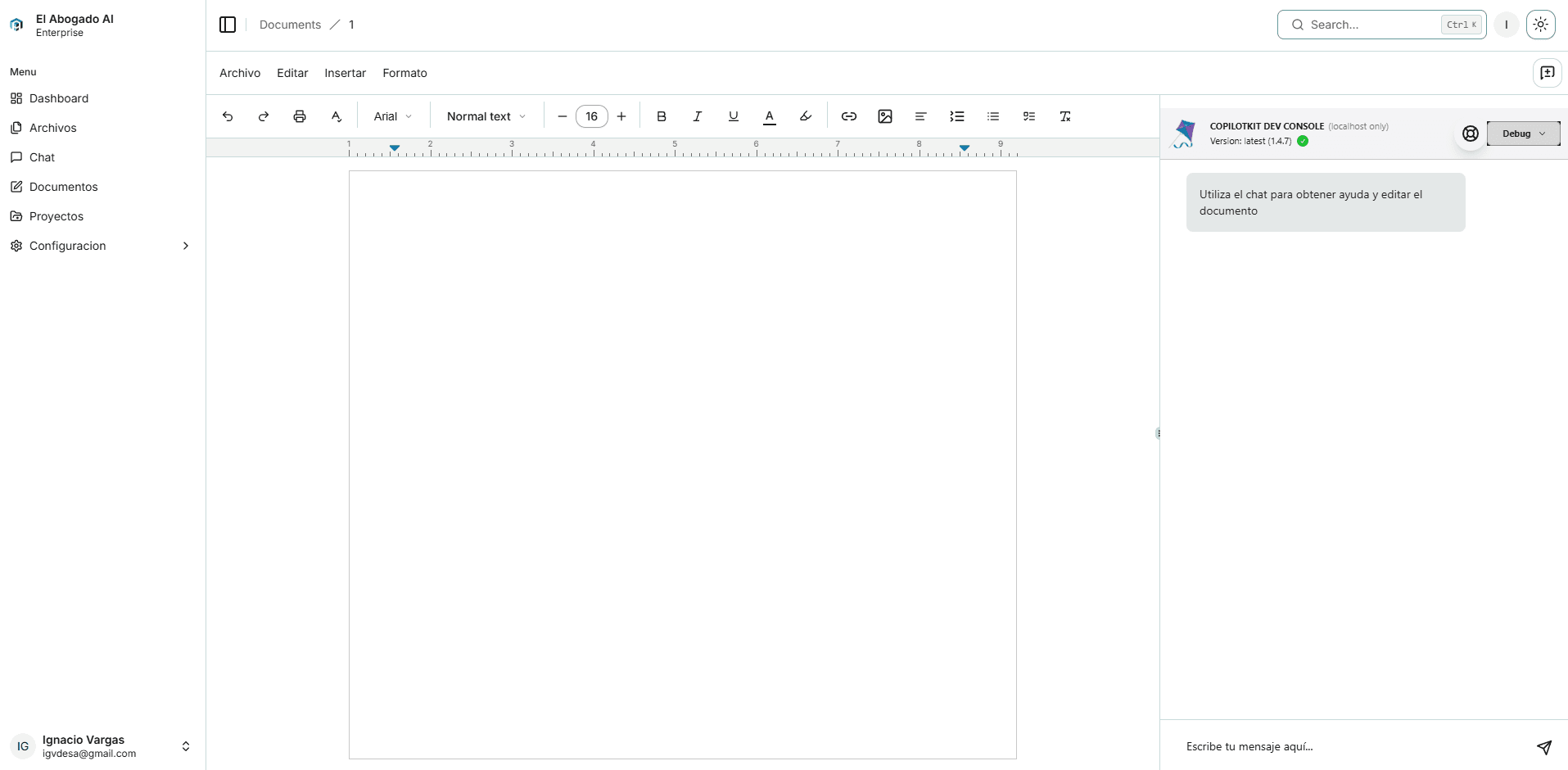Toggle the sidebar collapse icon

click(227, 25)
